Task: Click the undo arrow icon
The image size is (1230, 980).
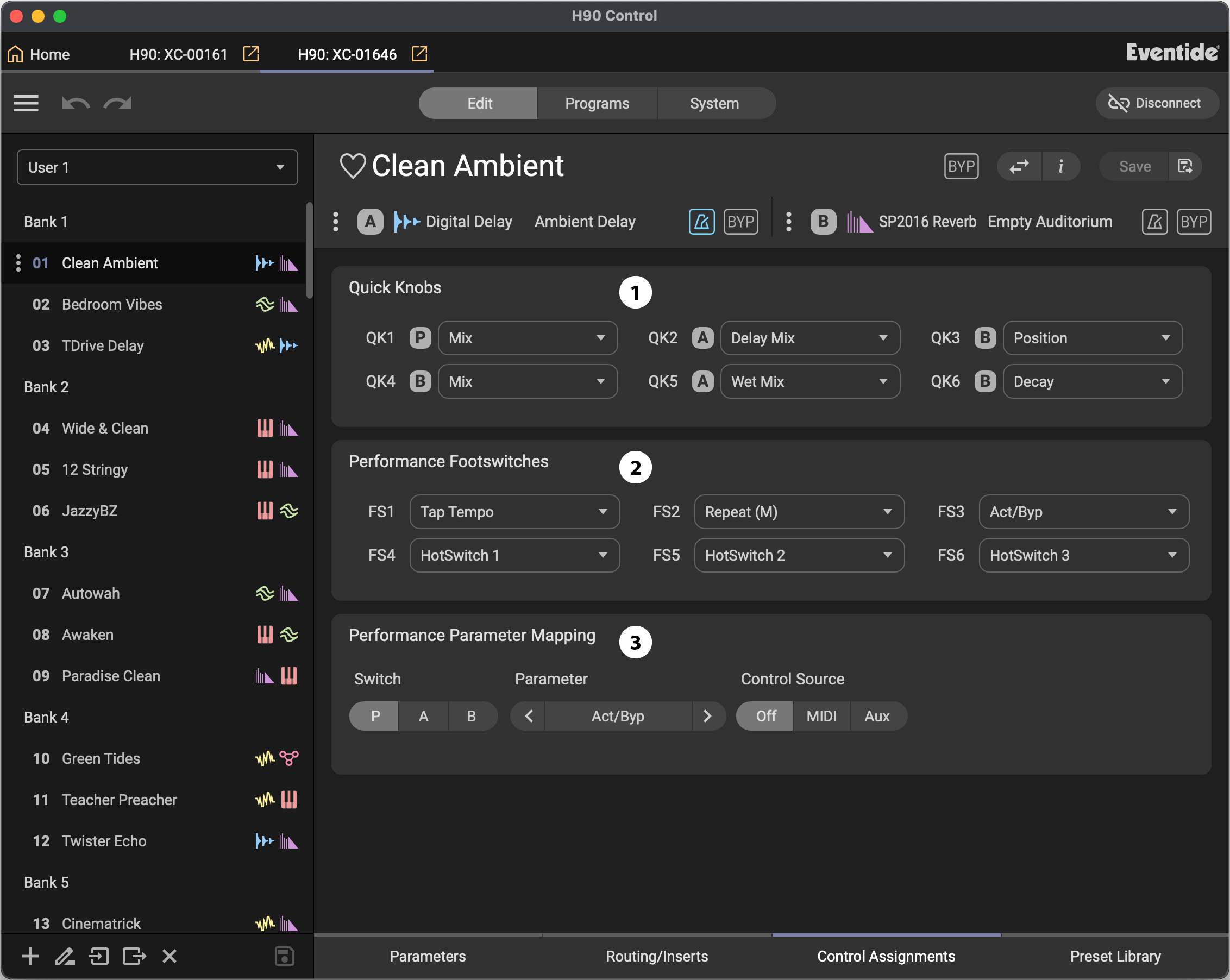Action: [76, 103]
